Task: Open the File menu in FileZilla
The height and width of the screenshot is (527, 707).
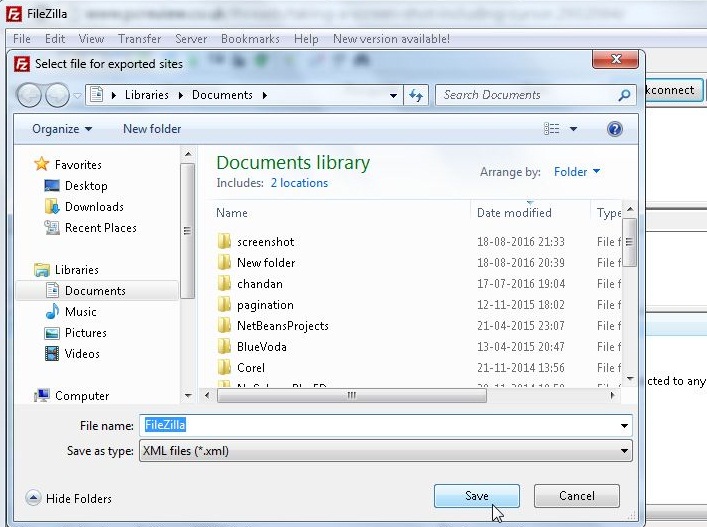Action: pos(22,39)
